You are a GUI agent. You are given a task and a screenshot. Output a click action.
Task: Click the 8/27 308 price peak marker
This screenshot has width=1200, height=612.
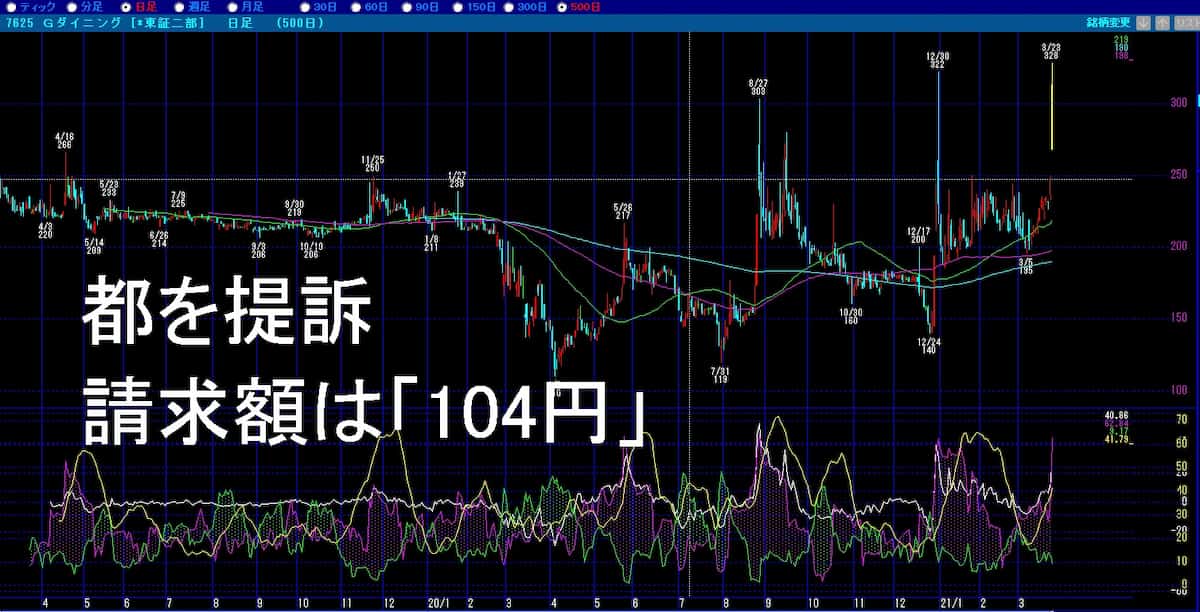tap(758, 86)
